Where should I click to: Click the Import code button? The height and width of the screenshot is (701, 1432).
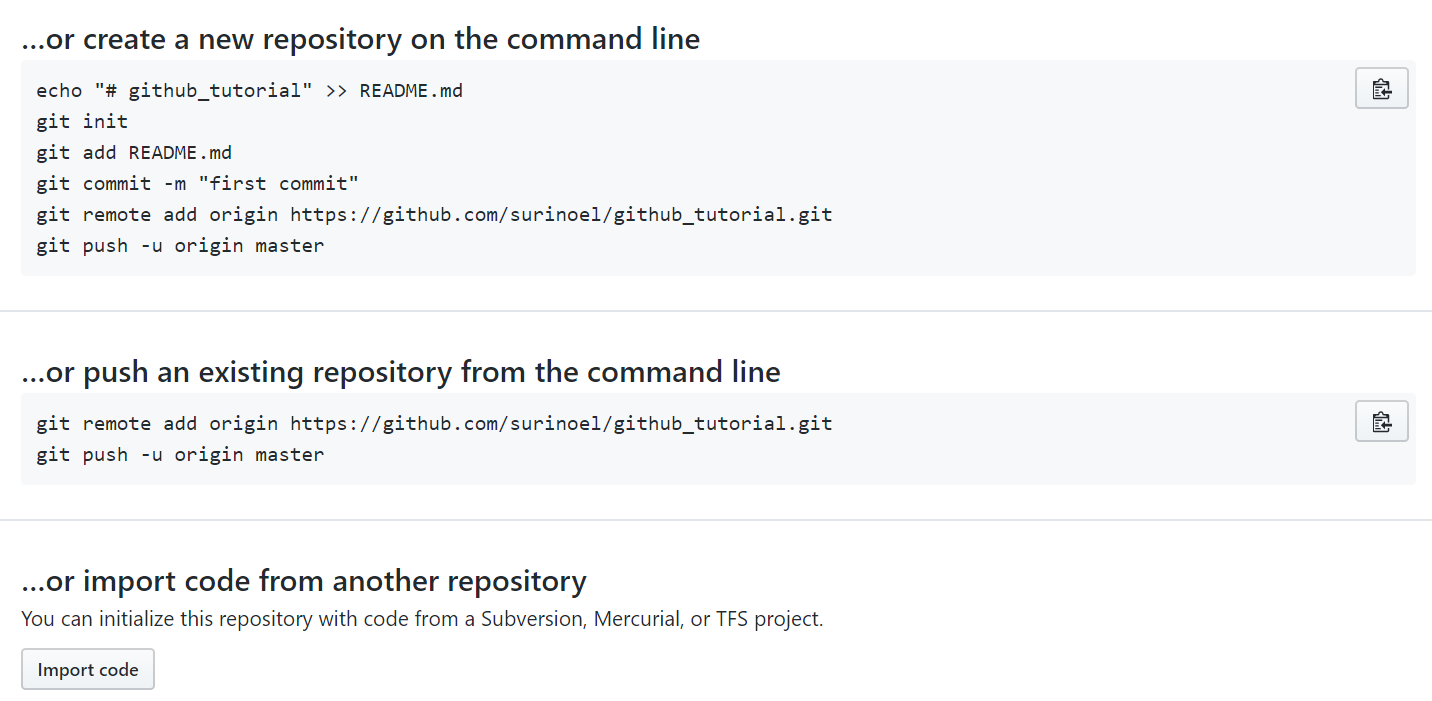click(x=88, y=670)
